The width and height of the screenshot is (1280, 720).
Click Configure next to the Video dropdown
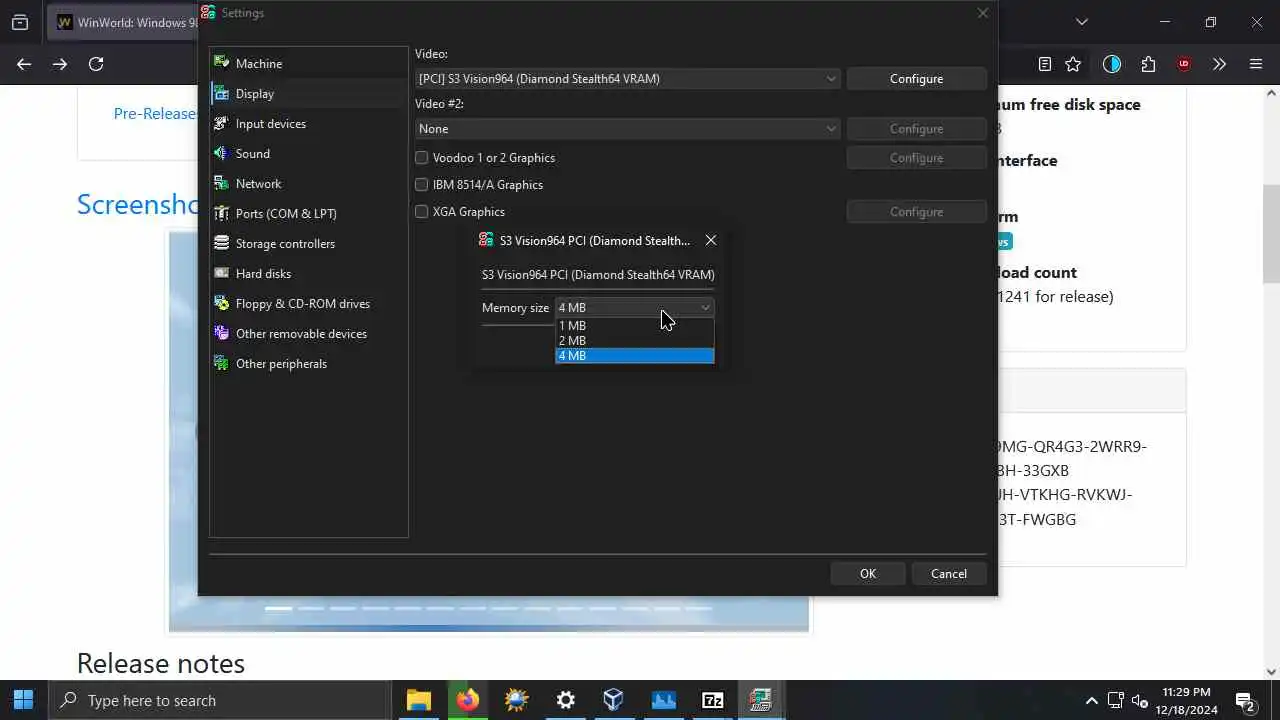point(916,78)
